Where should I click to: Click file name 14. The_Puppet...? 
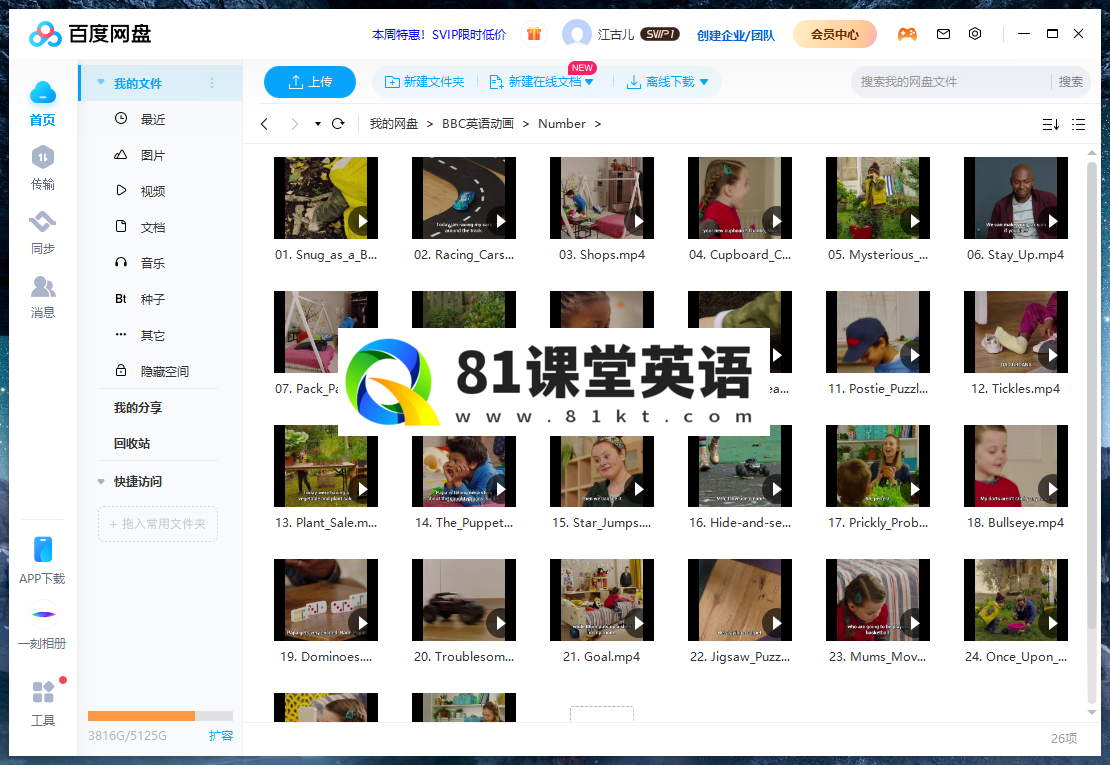464,523
